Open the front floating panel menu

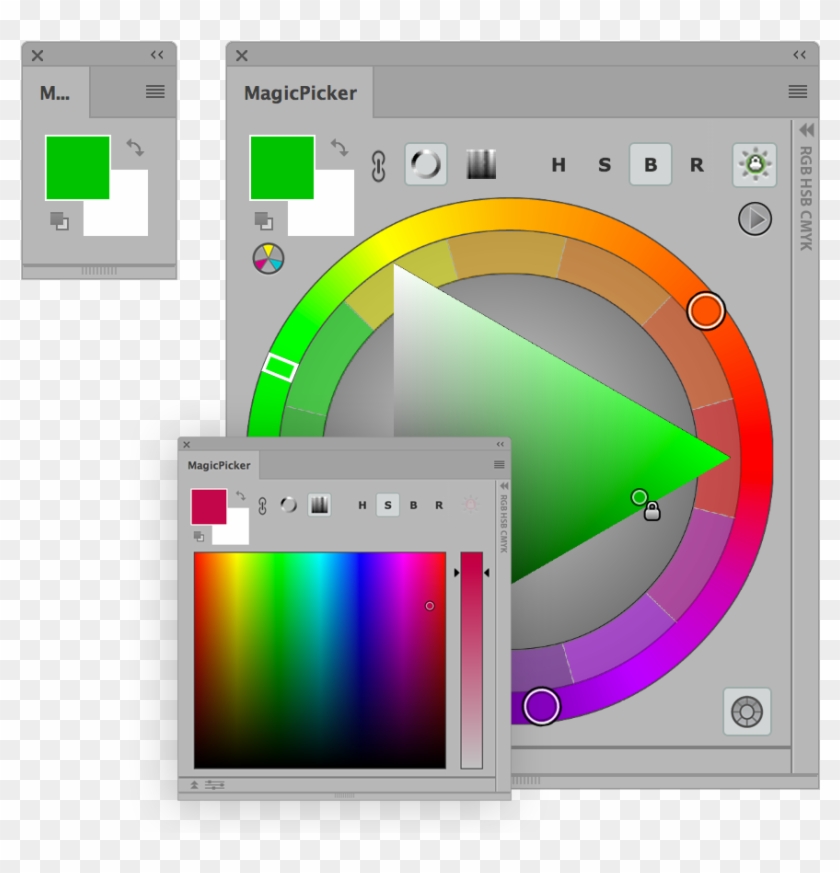point(499,464)
